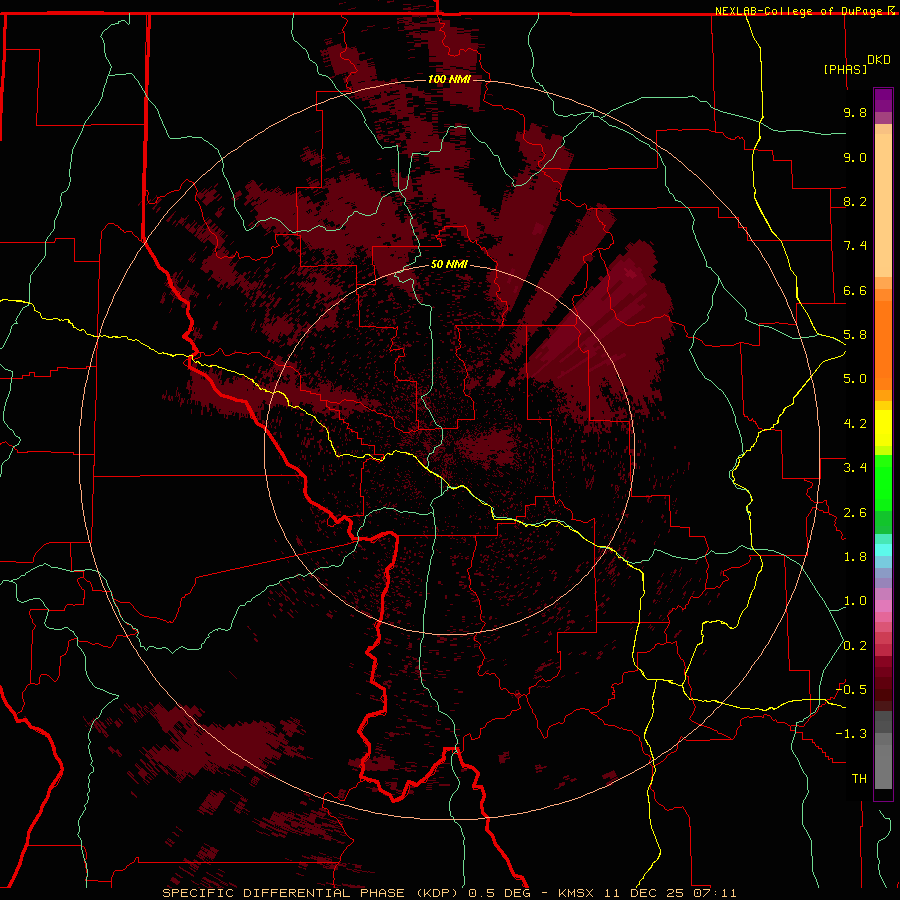Click the 7.4 value on color scale
This screenshot has width=900, height=900.
point(855,246)
